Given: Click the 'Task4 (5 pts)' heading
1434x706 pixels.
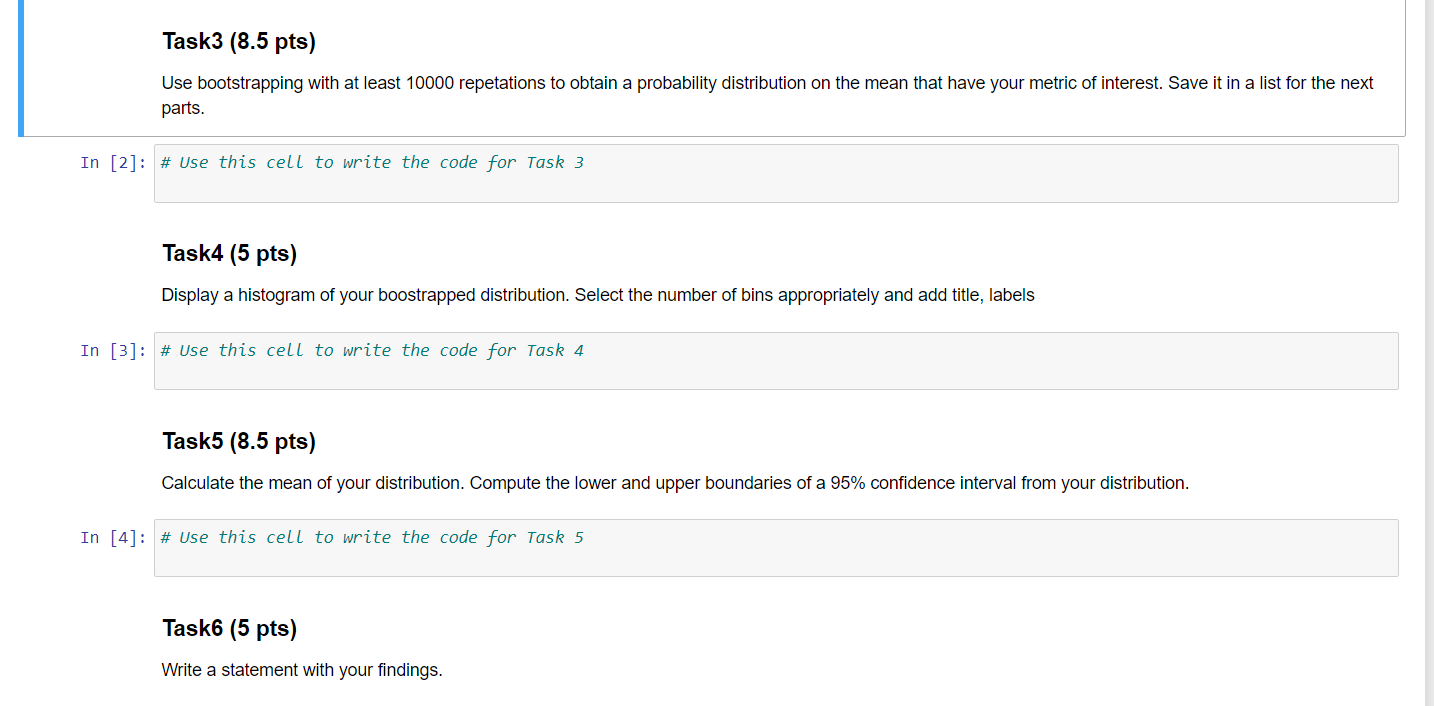Looking at the screenshot, I should pyautogui.click(x=229, y=253).
